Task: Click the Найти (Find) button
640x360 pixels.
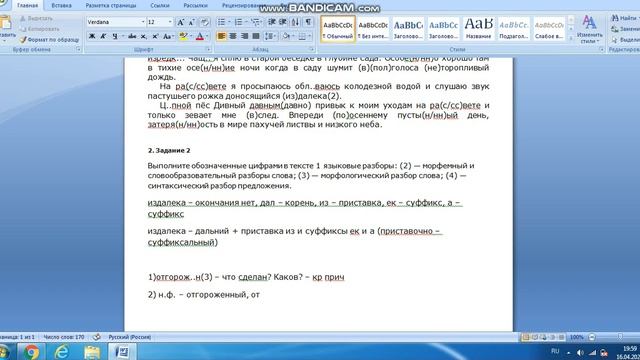Action: 624,18
